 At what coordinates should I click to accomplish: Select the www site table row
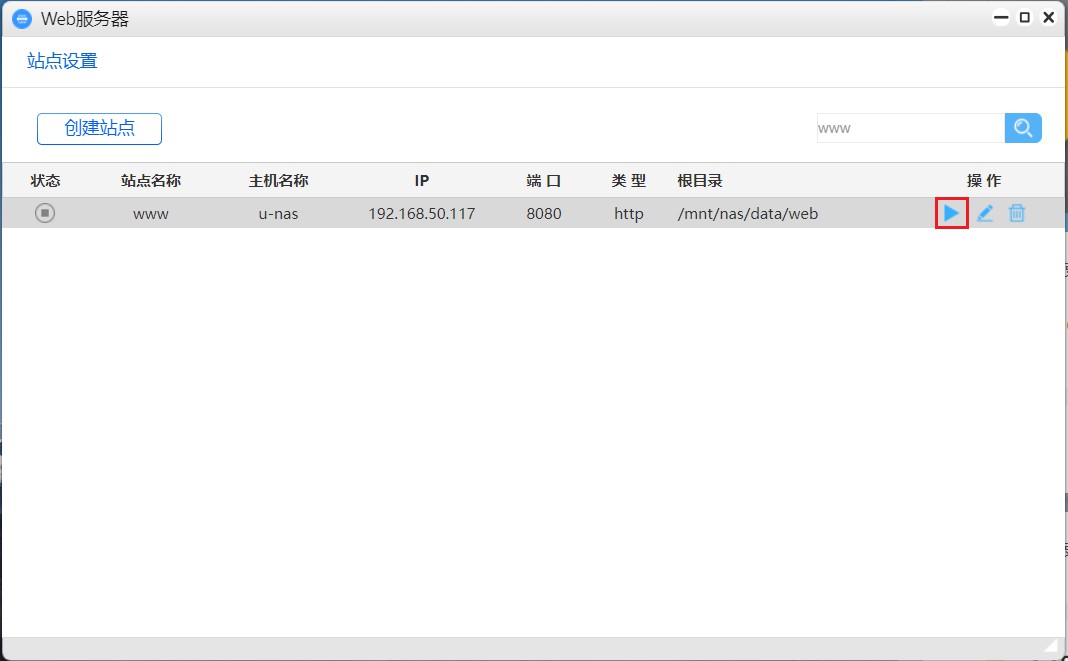point(400,213)
